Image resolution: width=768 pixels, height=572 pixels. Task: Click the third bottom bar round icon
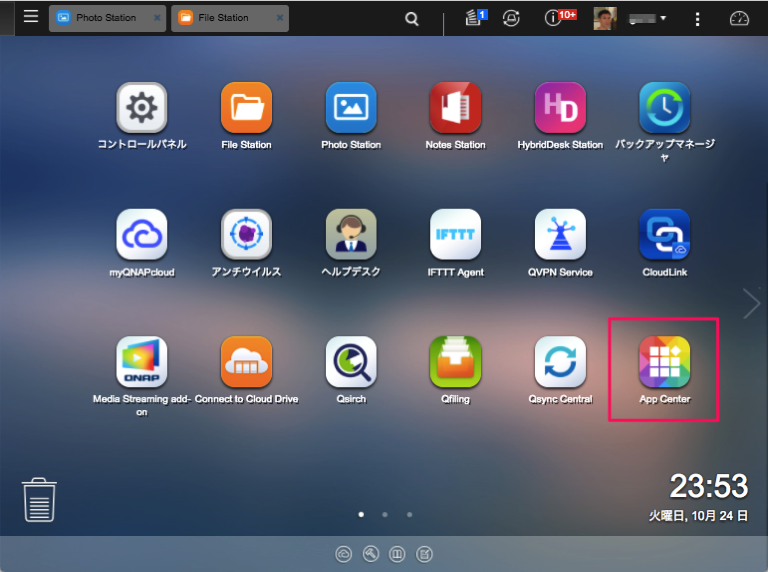[397, 554]
